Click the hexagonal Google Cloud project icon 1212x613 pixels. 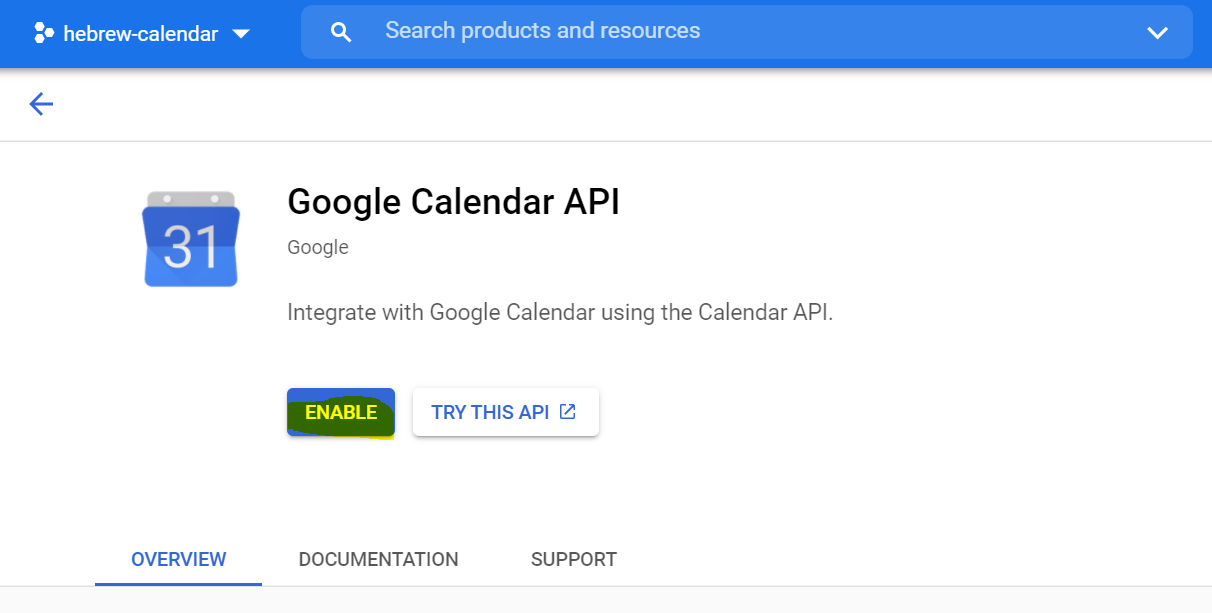(43, 31)
